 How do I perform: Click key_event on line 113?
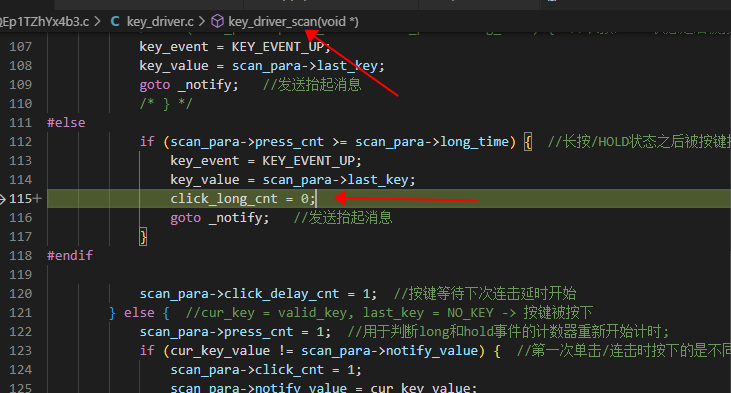click(x=204, y=161)
